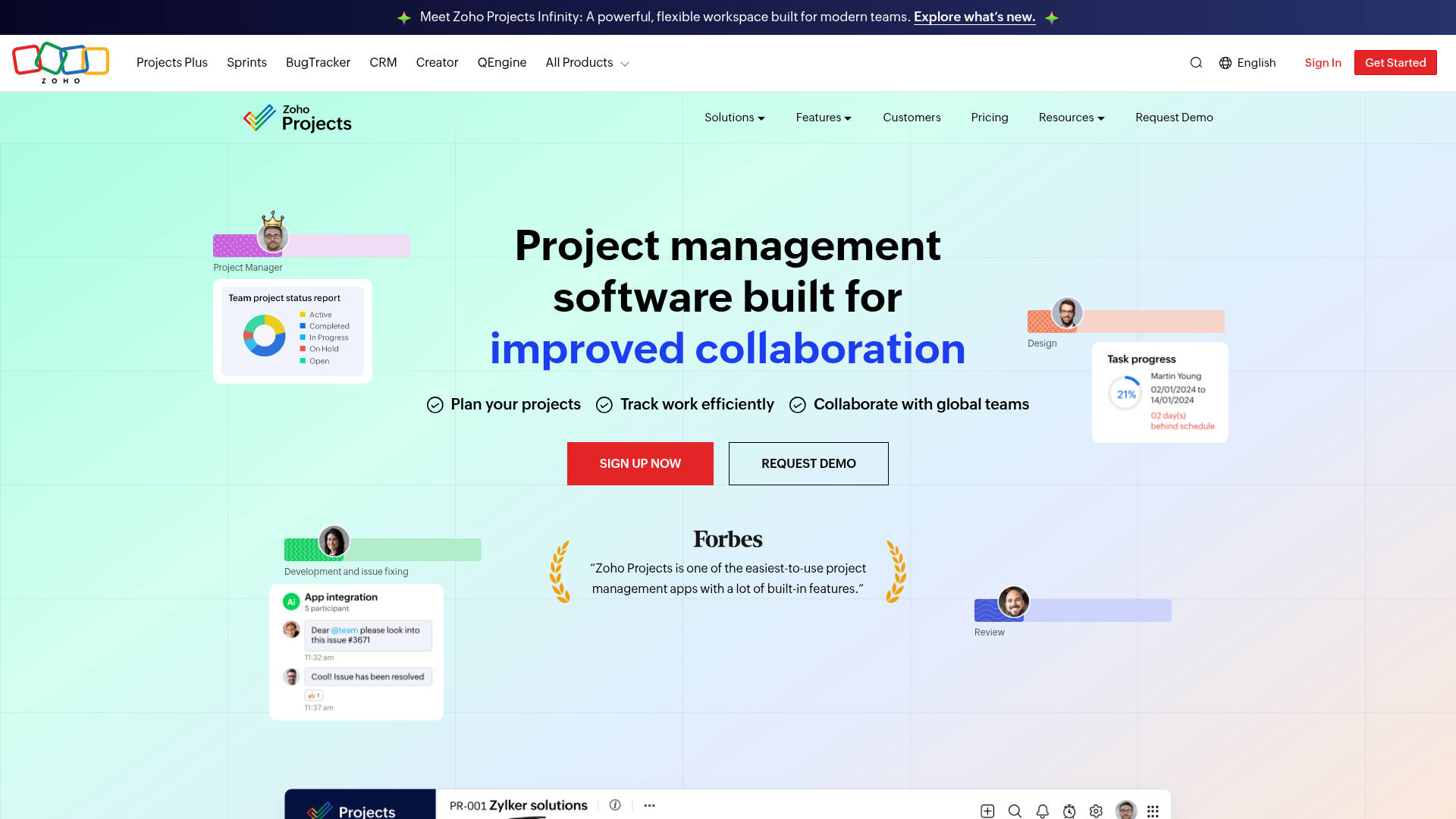This screenshot has height=819, width=1456.
Task: Select the Plan your projects checkmark
Action: click(435, 405)
